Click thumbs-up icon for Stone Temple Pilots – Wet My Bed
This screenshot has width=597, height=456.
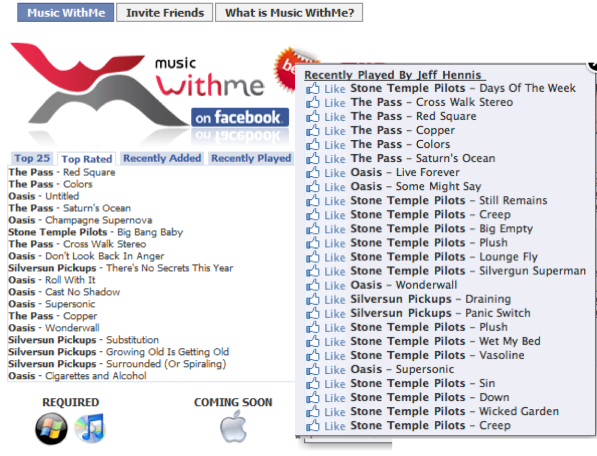[x=313, y=342]
